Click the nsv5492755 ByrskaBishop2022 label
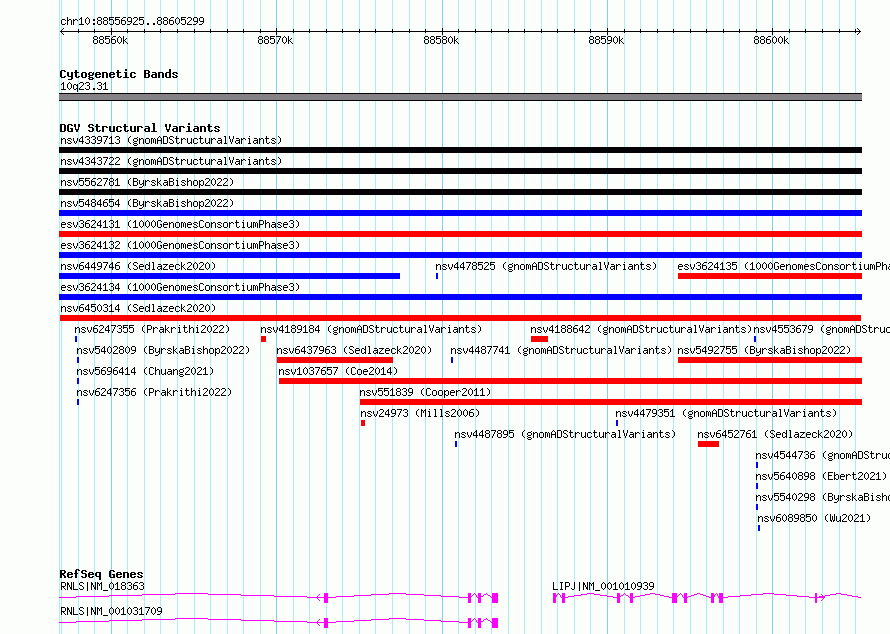Screen dimensions: 890x634 (x=764, y=350)
